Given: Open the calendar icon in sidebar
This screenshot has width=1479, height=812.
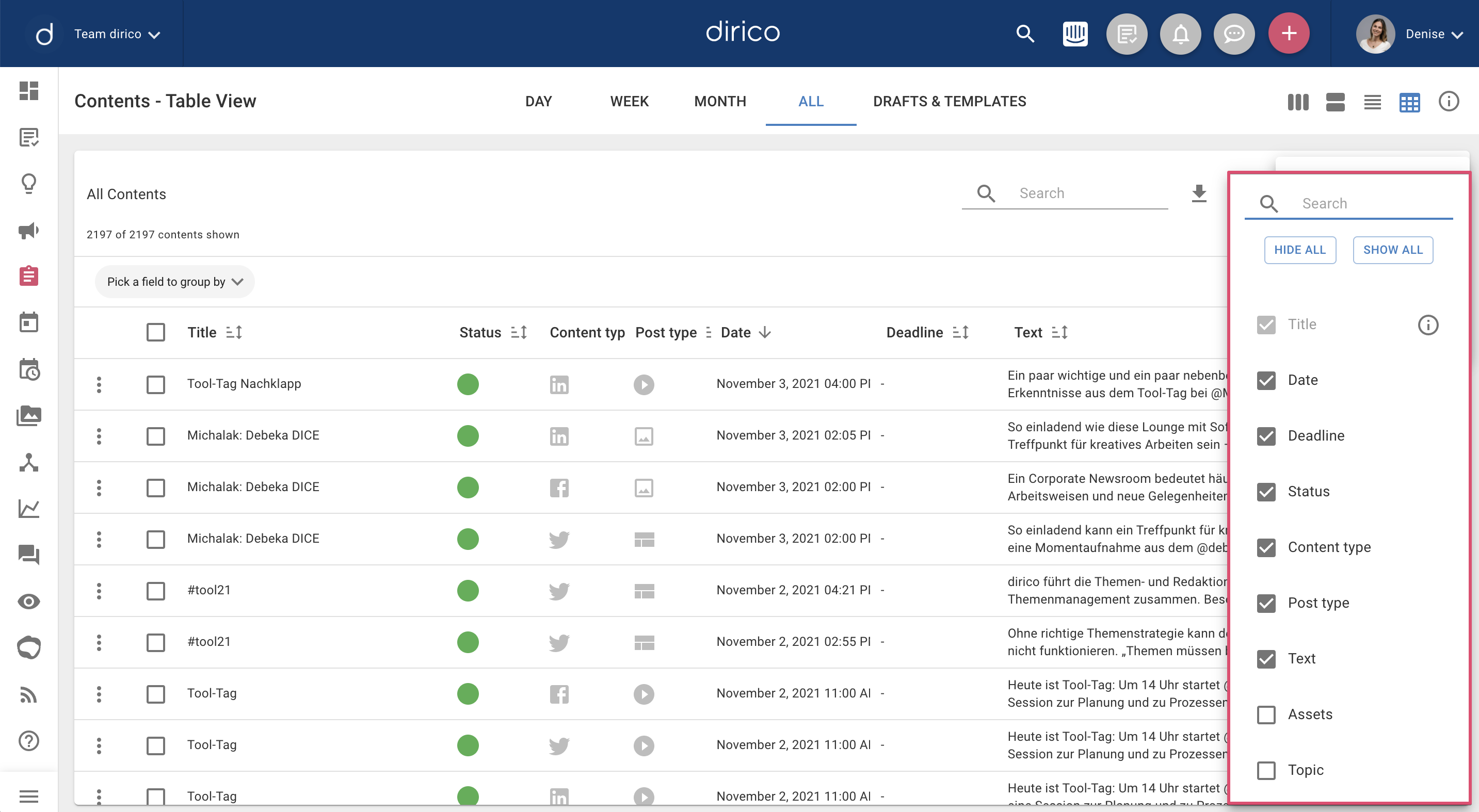Looking at the screenshot, I should coord(29,322).
